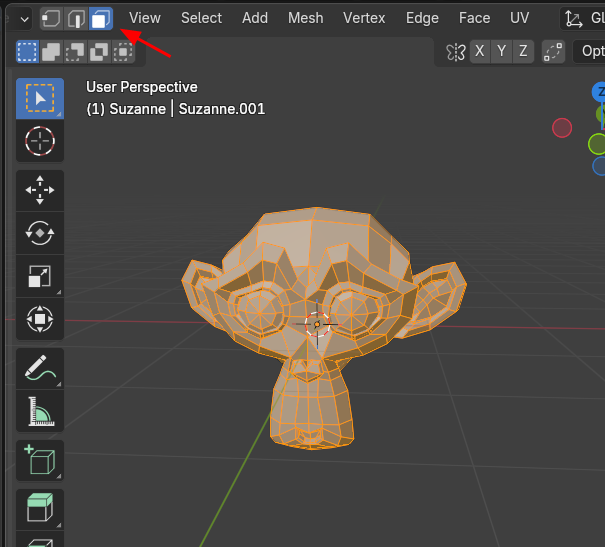
Task: Open the Add menu
Action: [x=255, y=18]
